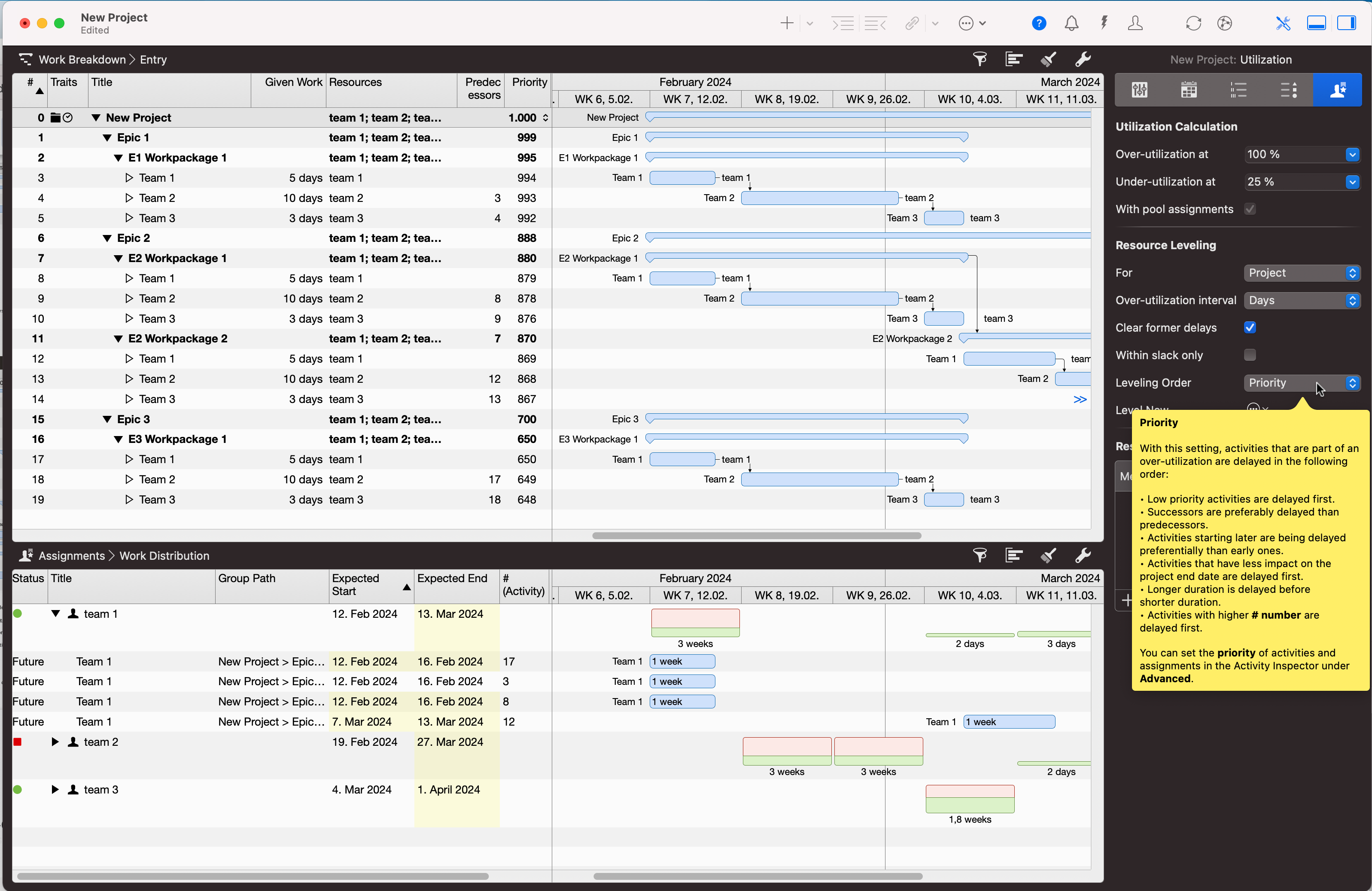Toggle the inspector tools wrench-screwdriver icon
Screen dimensions: 1372x891
click(1283, 23)
